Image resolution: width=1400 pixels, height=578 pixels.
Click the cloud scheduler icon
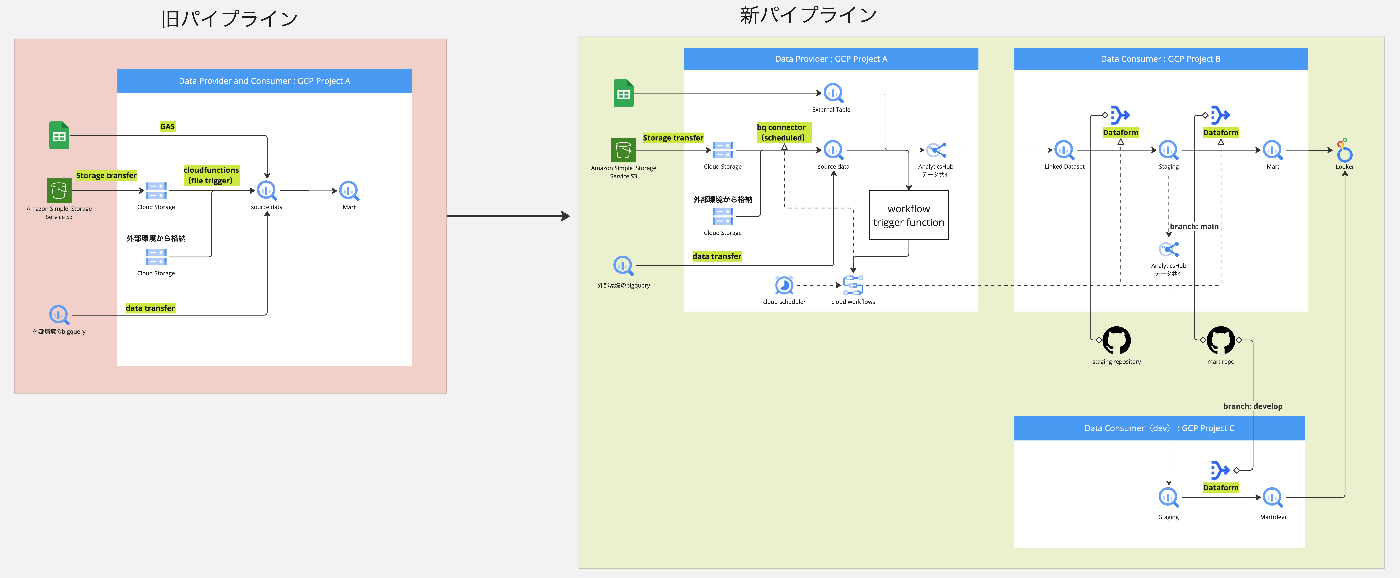(784, 286)
